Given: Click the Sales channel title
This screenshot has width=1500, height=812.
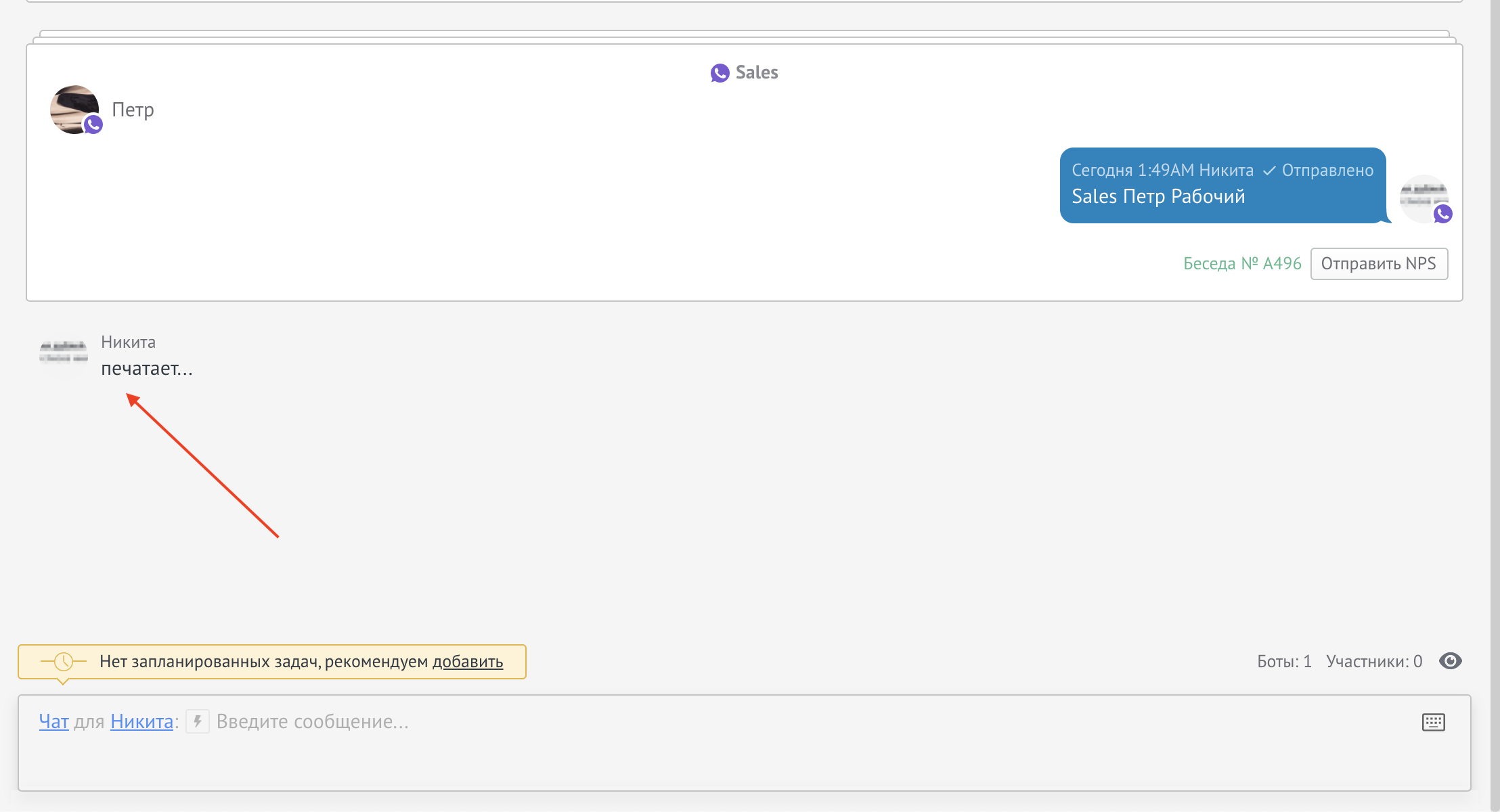Looking at the screenshot, I should coord(757,72).
